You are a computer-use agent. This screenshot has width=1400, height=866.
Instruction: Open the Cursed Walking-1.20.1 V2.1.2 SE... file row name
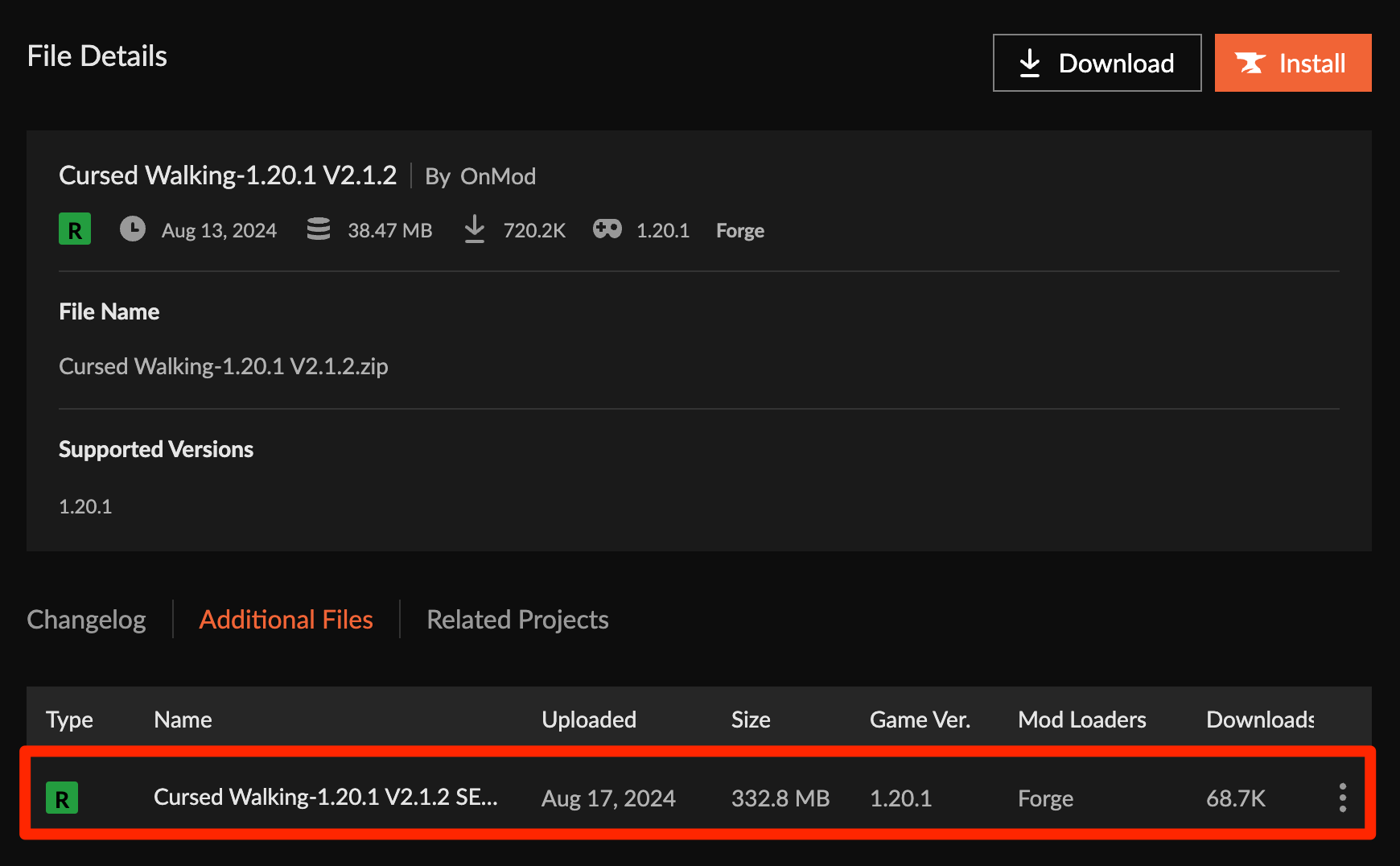(x=326, y=798)
